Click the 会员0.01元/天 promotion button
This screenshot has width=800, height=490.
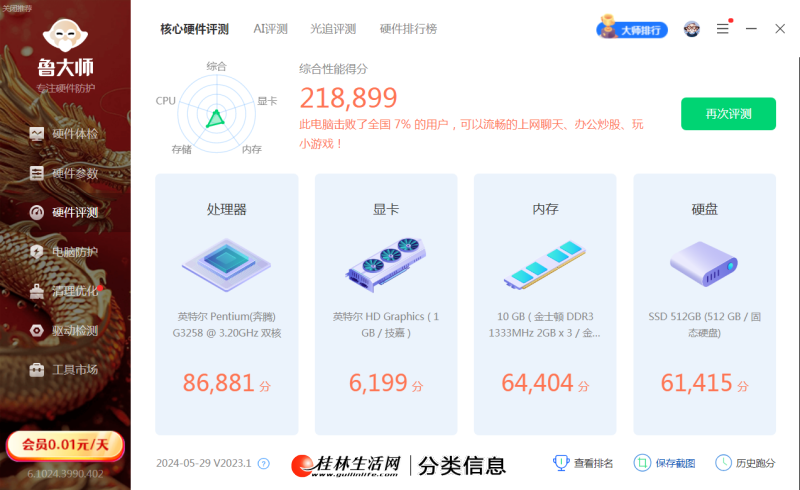(65, 445)
